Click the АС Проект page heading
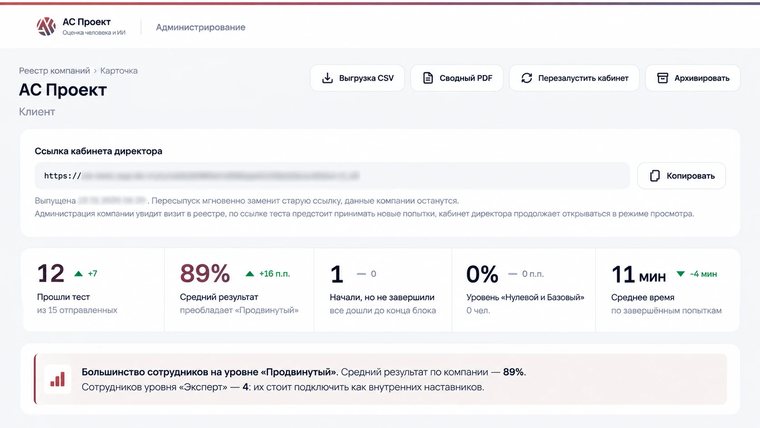This screenshot has height=428, width=760. click(63, 90)
